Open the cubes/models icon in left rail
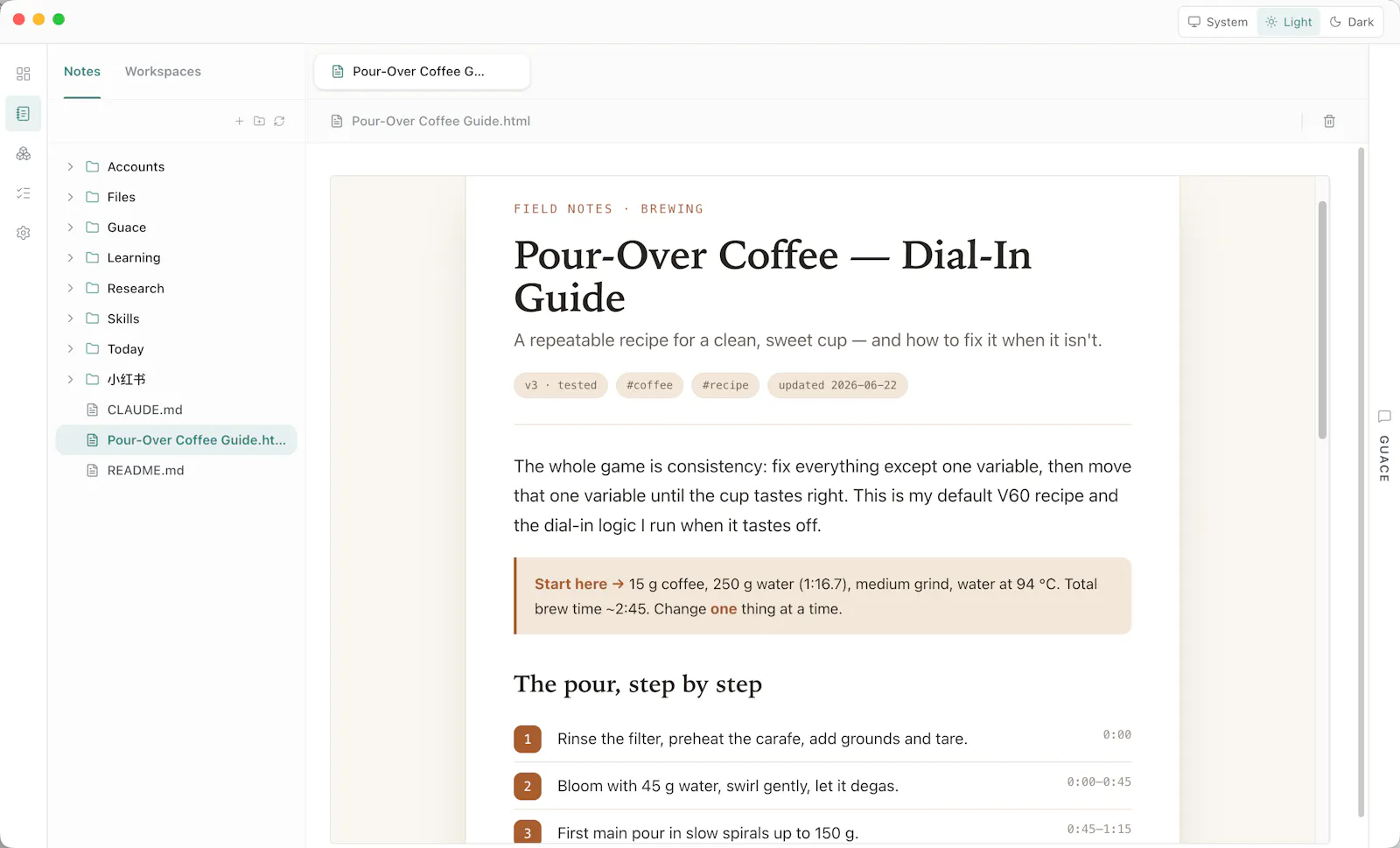This screenshot has width=1400, height=848. coord(24,153)
